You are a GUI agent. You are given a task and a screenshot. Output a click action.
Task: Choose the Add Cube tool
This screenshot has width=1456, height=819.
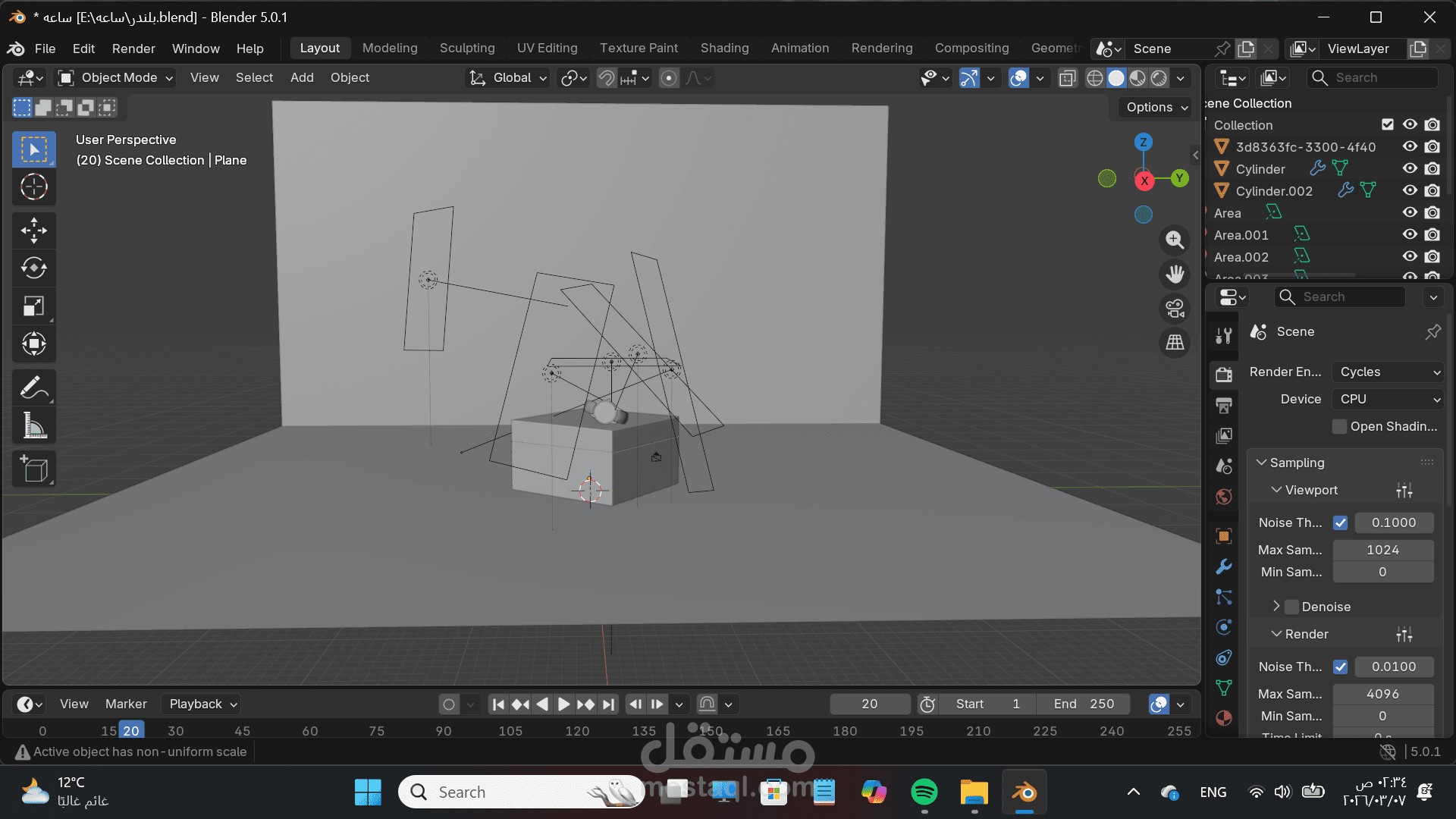tap(33, 469)
